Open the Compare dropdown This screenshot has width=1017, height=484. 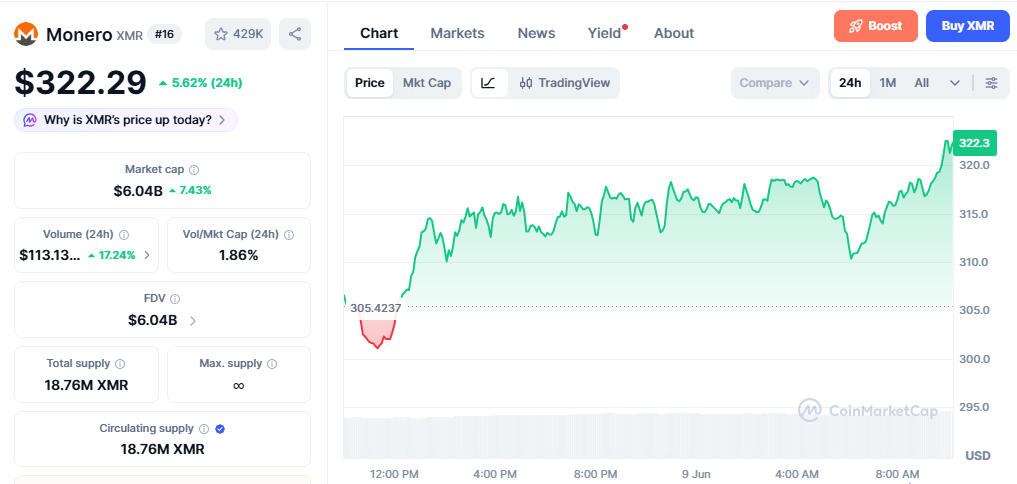774,83
